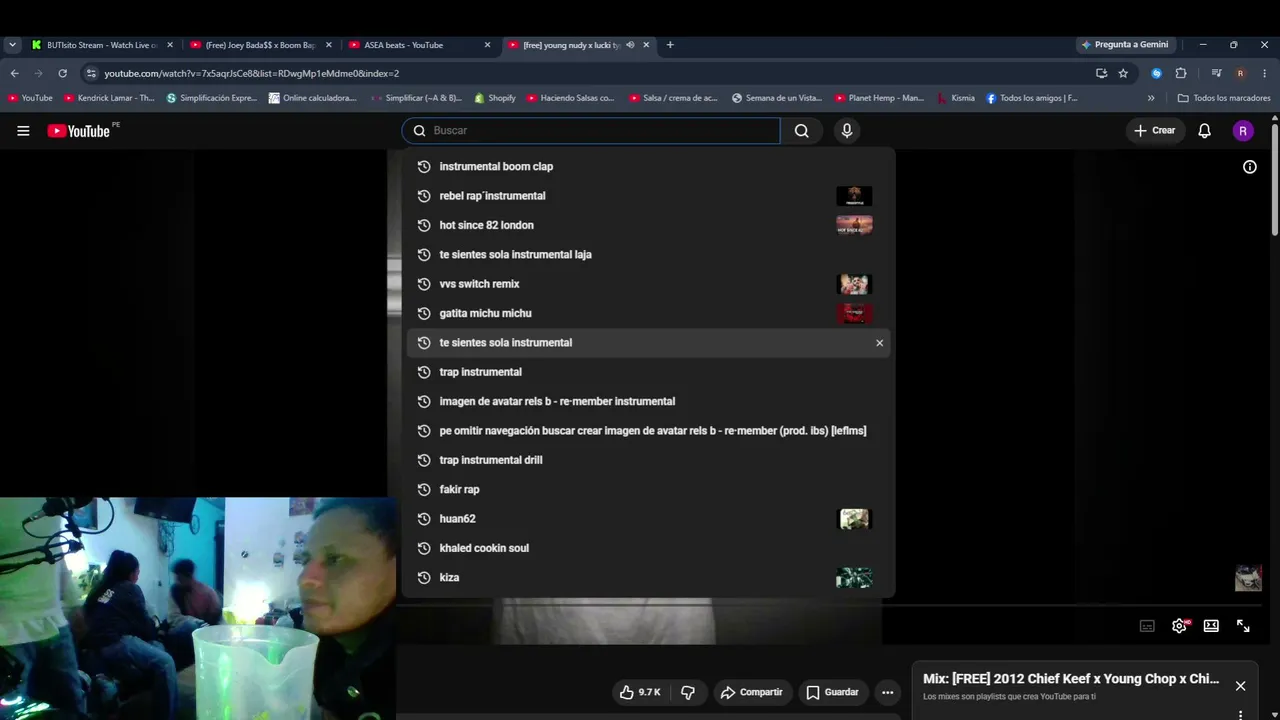Dislike the video

(x=688, y=692)
